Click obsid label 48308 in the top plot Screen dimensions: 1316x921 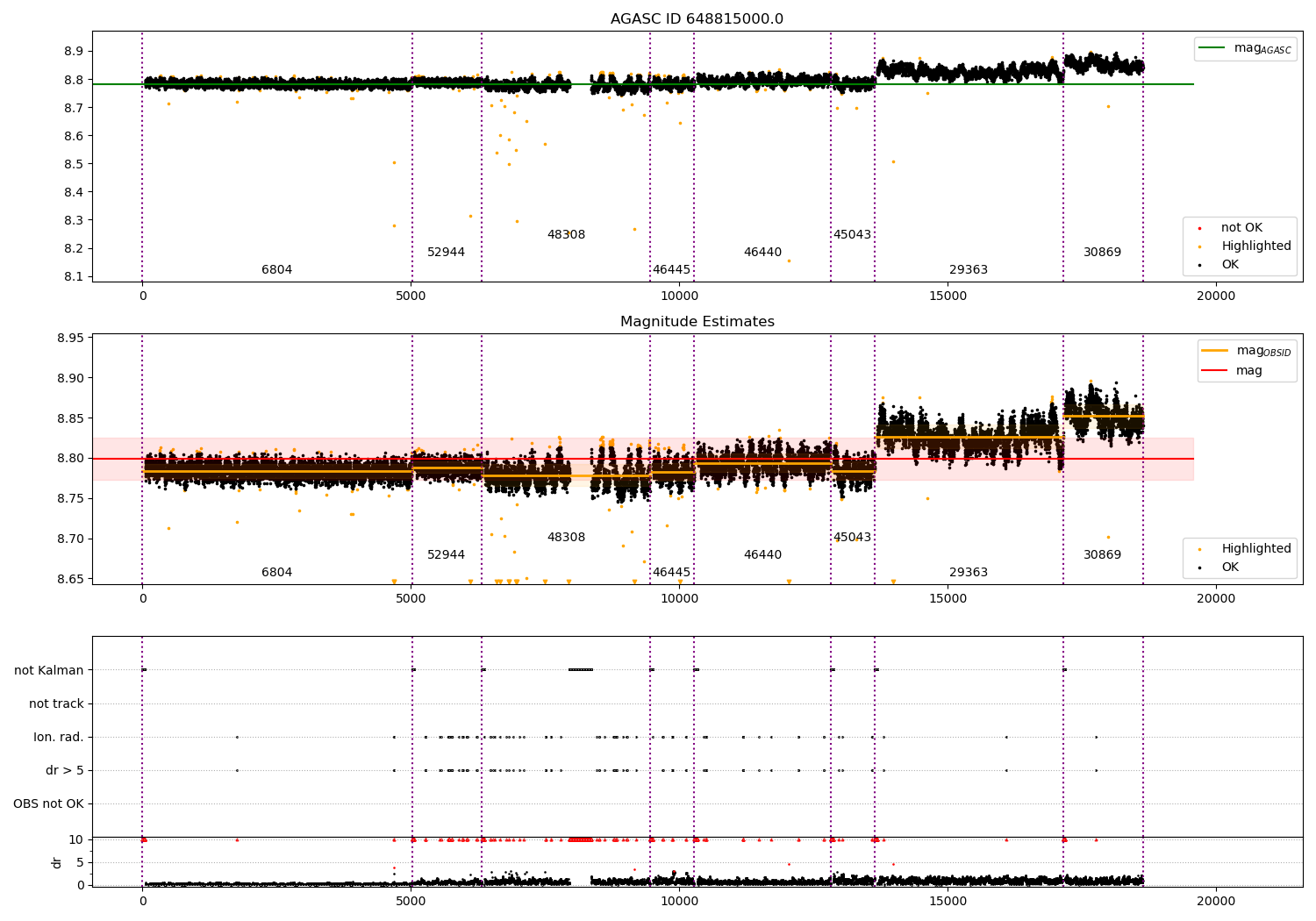[566, 235]
